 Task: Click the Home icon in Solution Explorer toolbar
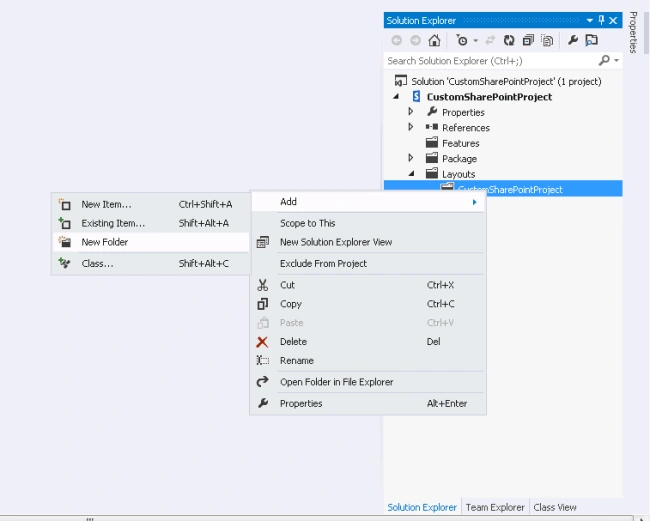434,41
